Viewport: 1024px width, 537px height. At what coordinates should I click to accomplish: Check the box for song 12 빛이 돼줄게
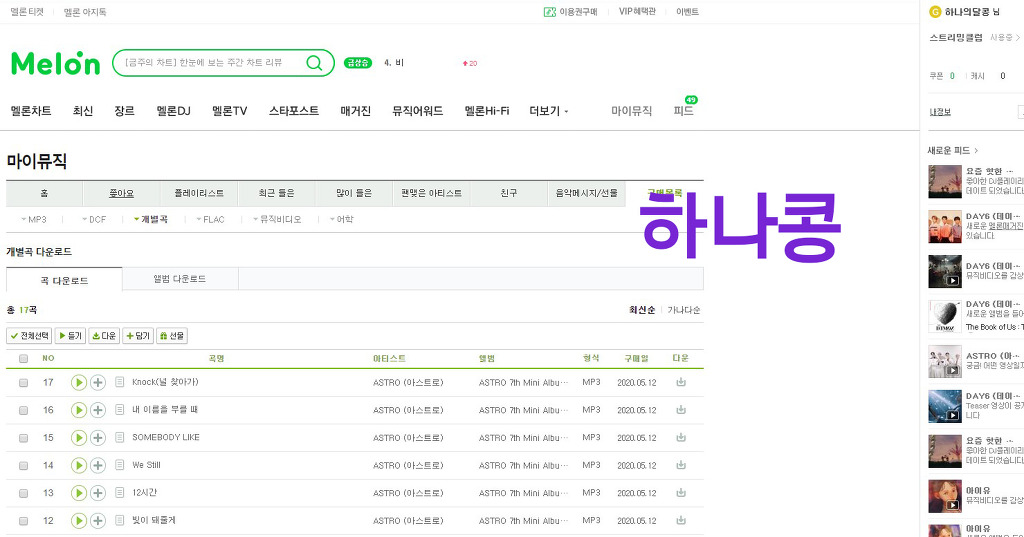coord(24,521)
